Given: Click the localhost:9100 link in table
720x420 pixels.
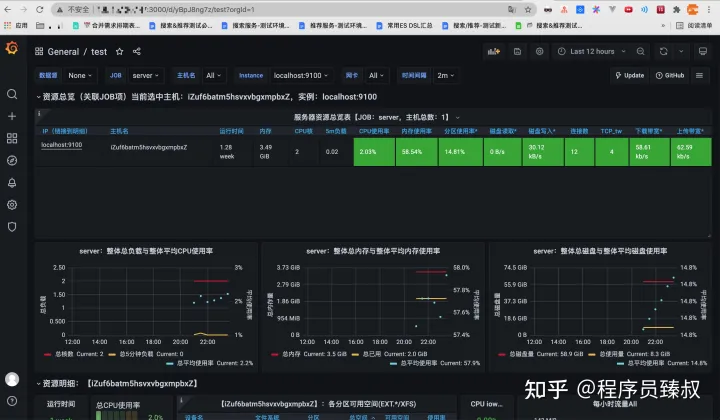Looking at the screenshot, I should [x=62, y=145].
